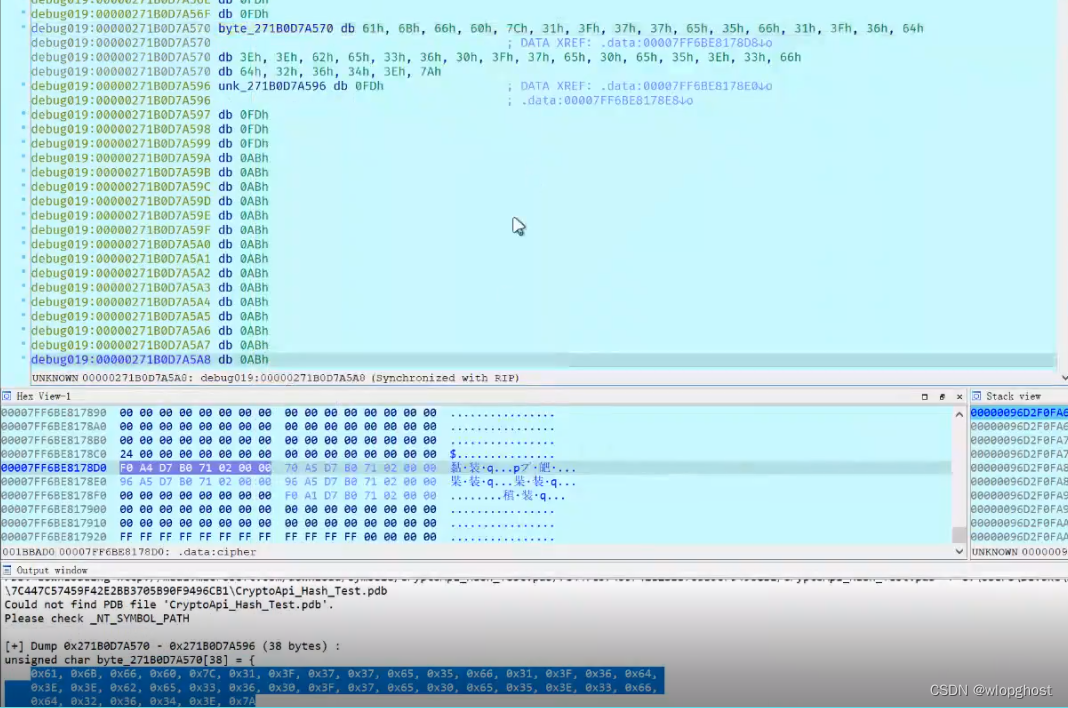Click selected output bytes line starting 0x64
1068x708 pixels.
point(143,701)
